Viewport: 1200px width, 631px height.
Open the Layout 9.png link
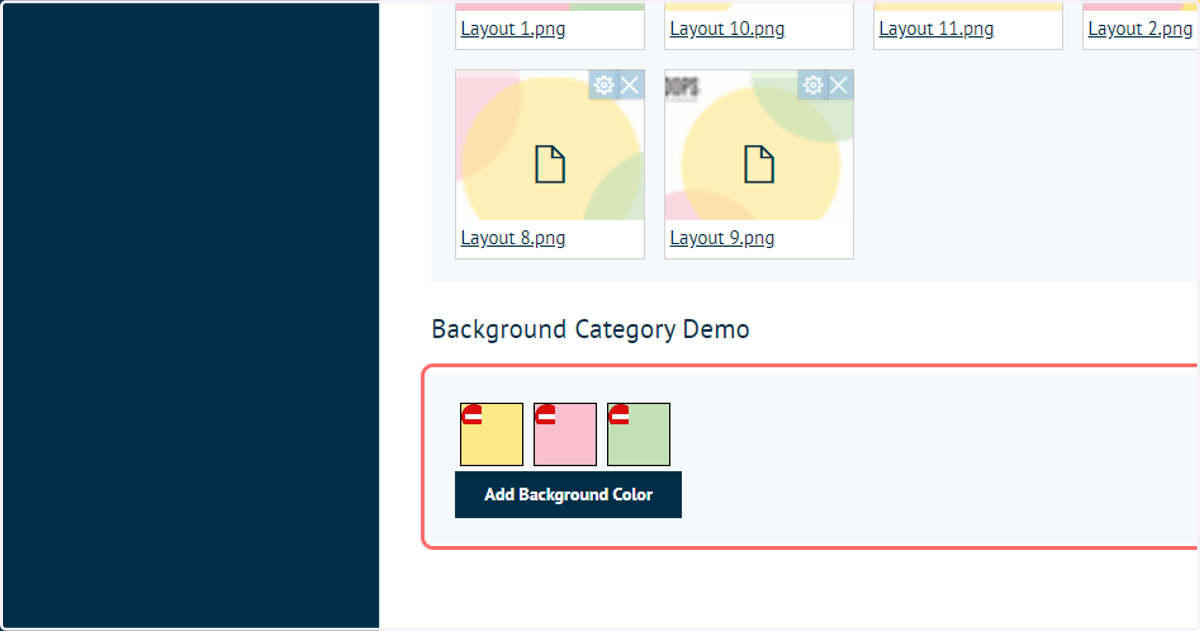point(722,238)
